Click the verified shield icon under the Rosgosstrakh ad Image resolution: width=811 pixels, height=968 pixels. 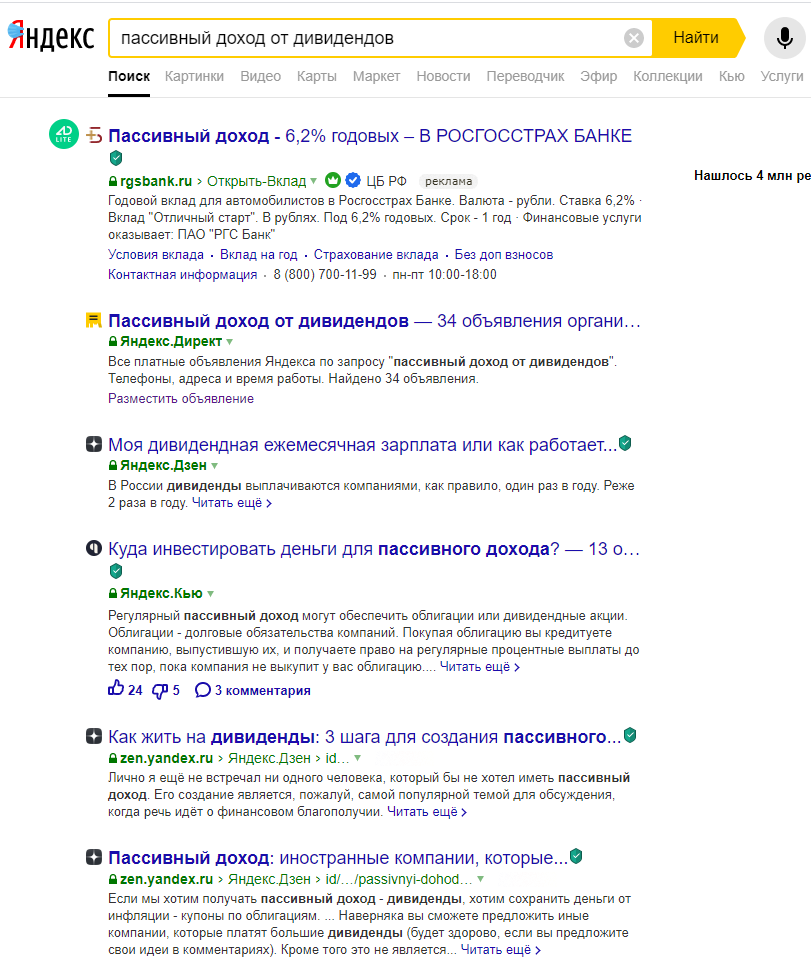pos(115,158)
